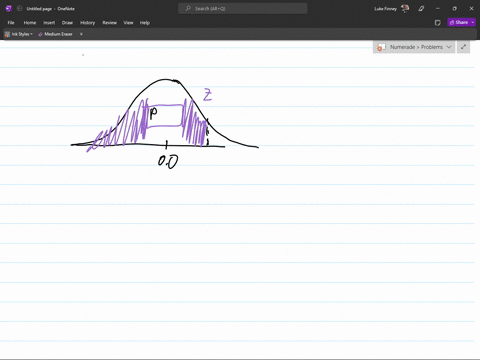Close the OneNote window

click(x=471, y=9)
